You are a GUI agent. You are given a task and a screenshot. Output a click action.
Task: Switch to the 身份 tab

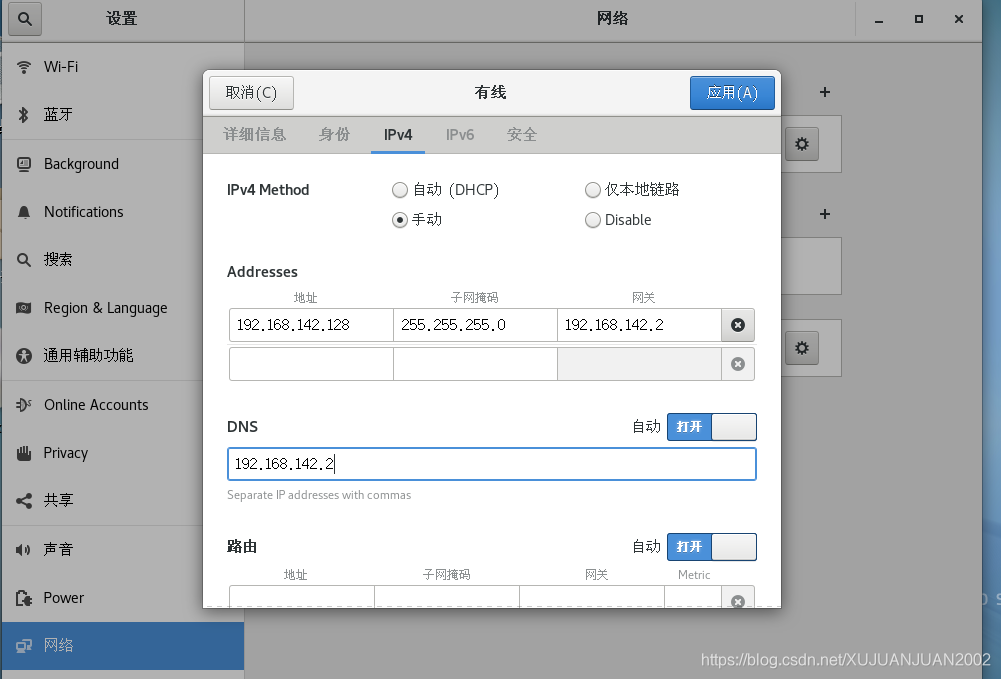[x=335, y=135]
